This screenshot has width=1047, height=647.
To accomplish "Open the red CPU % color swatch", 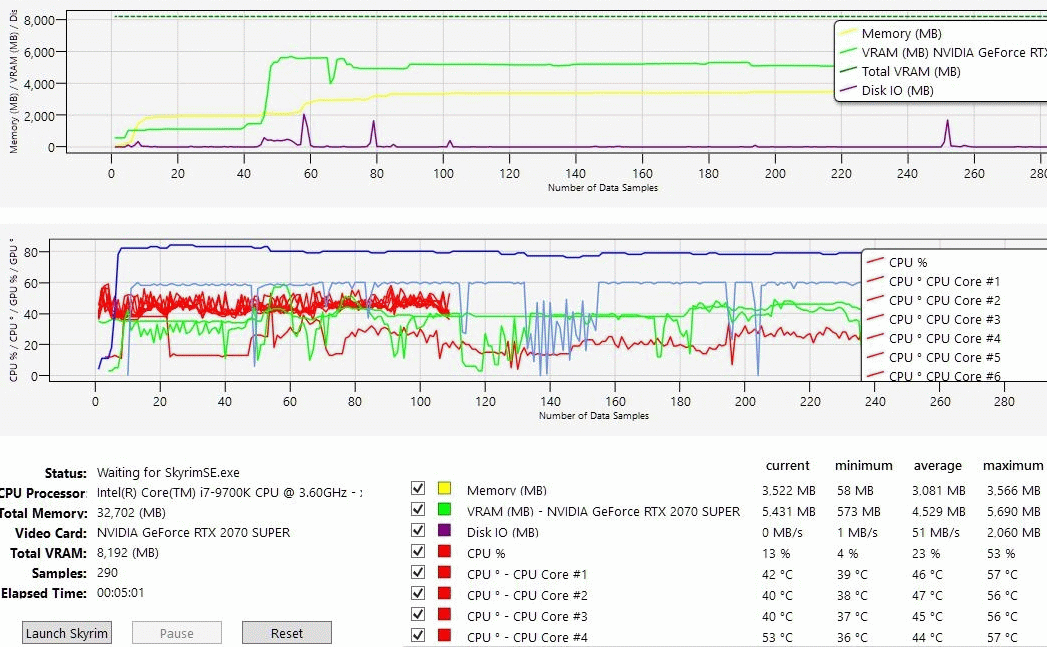I will pos(445,553).
